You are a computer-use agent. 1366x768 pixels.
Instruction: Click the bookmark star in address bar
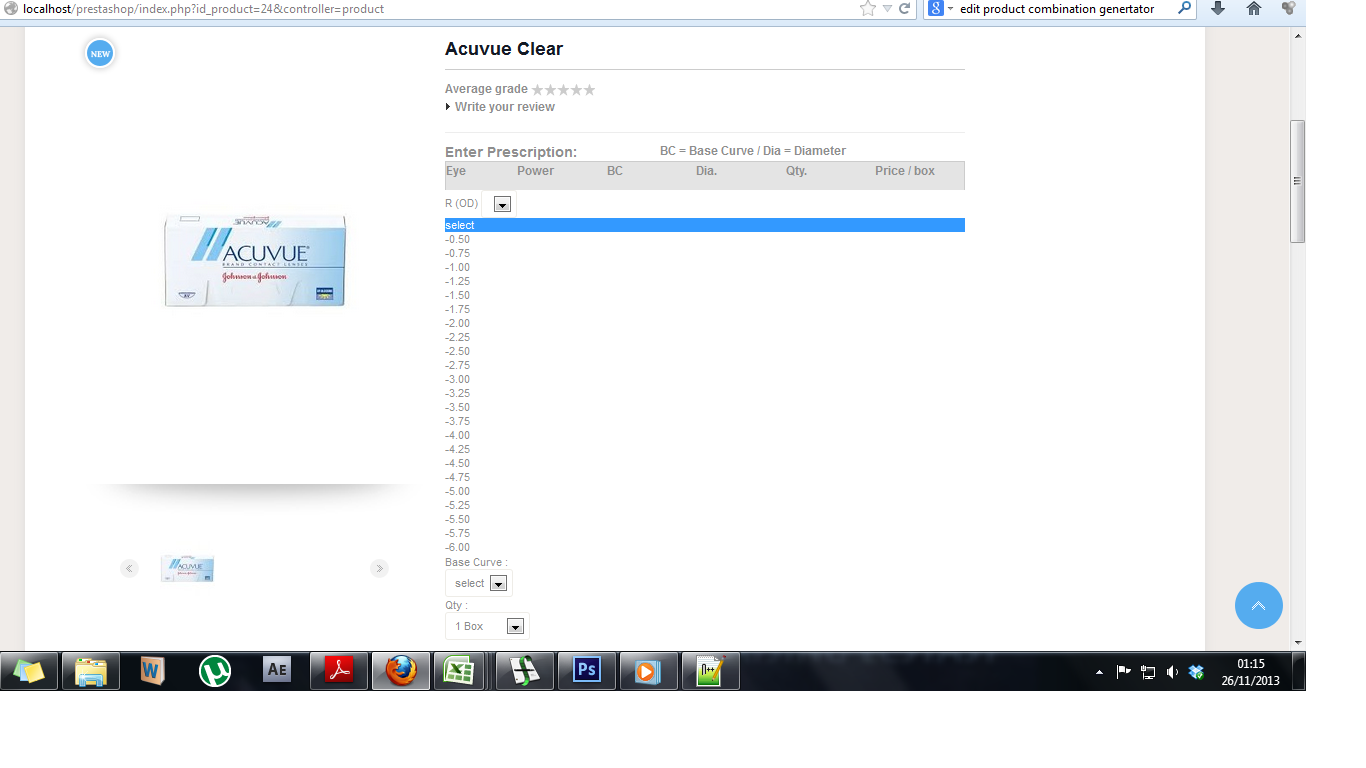[867, 9]
